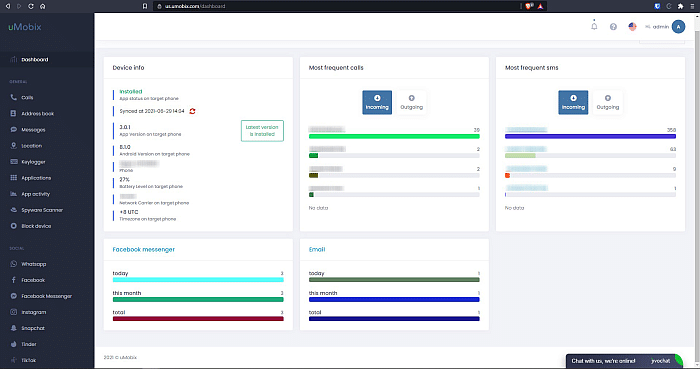Viewport: 700px width, 369px height.
Task: Refresh sync with red sync icon
Action: point(192,111)
